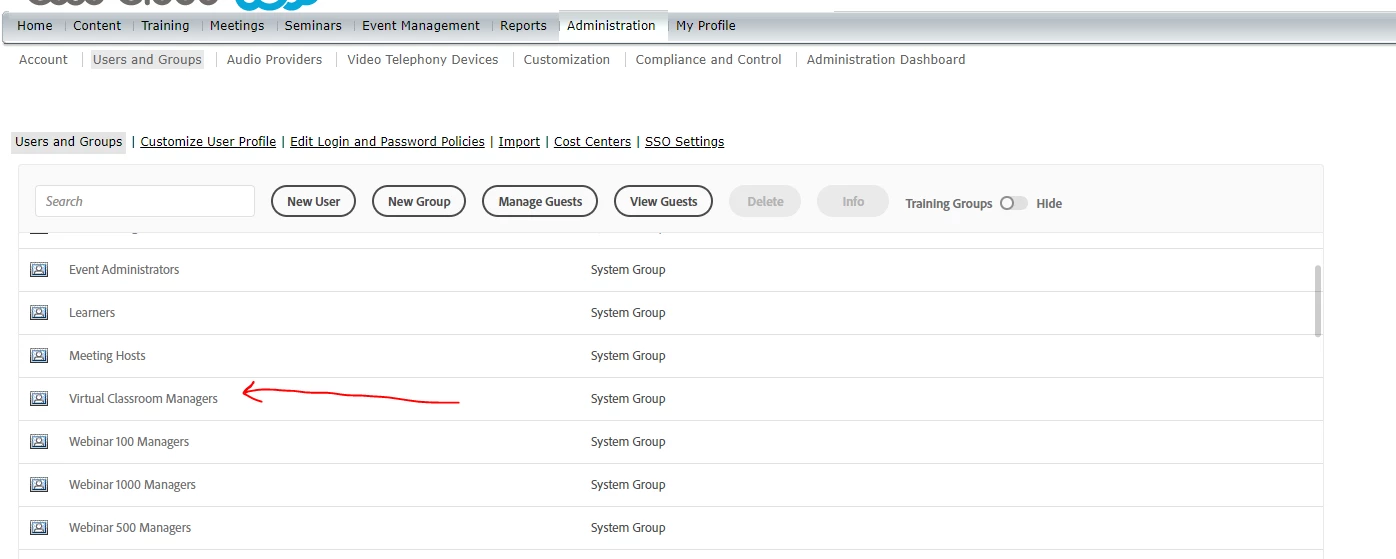Click the disabled Delete button
Viewport: 1396px width, 559px height.
click(x=765, y=201)
